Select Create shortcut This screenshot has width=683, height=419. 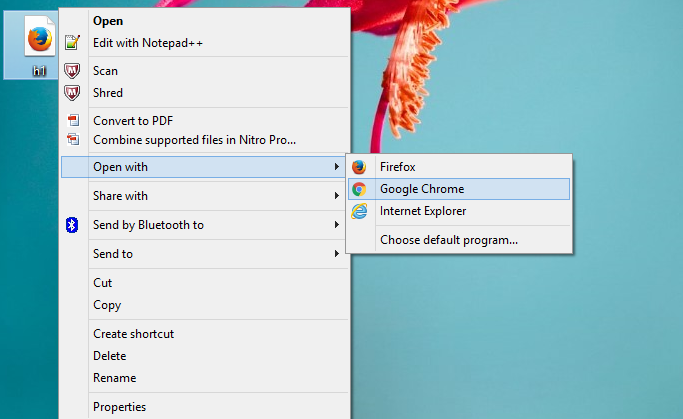[205, 334]
